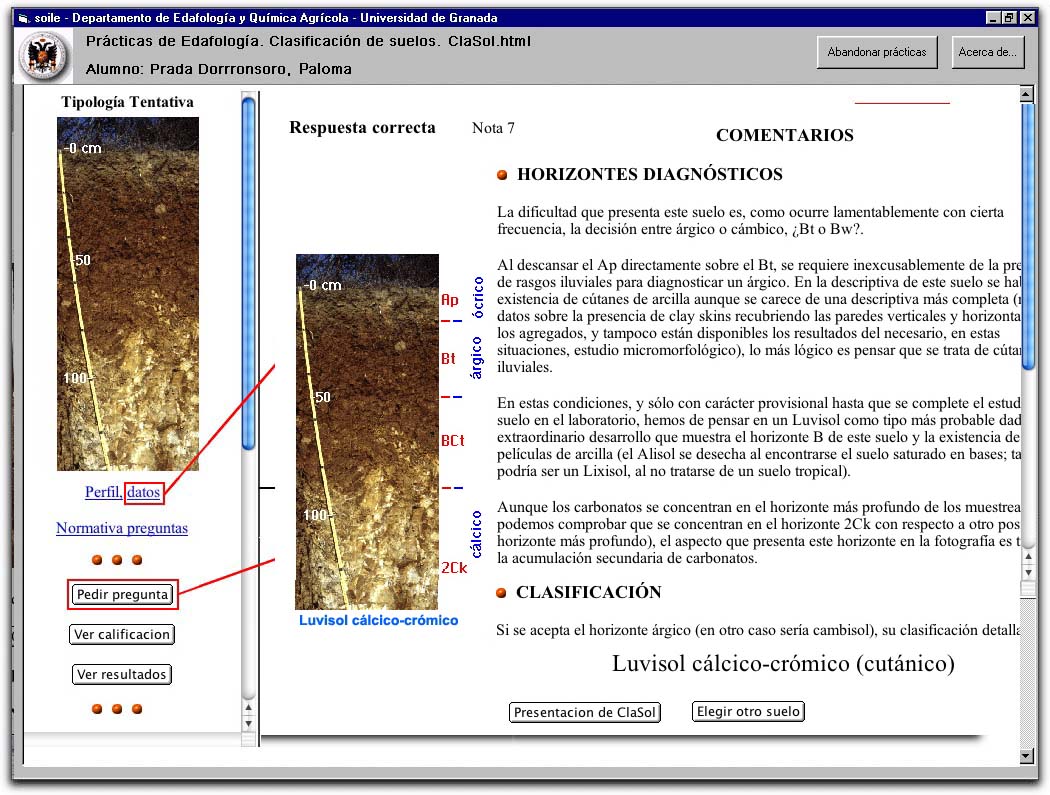Click the Luvisol cálcico-crómico caption

click(378, 620)
